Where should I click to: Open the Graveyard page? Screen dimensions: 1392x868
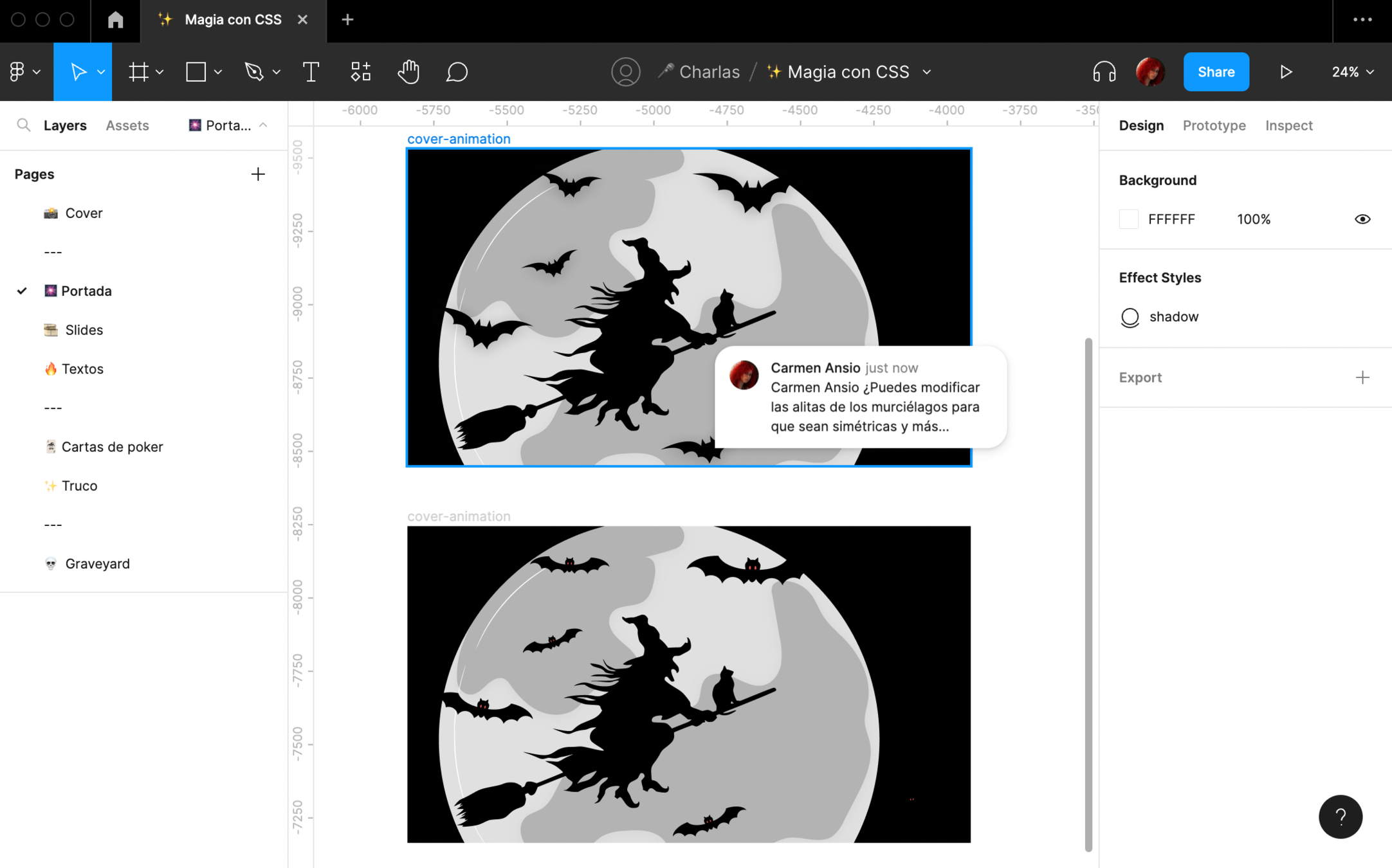(x=97, y=563)
